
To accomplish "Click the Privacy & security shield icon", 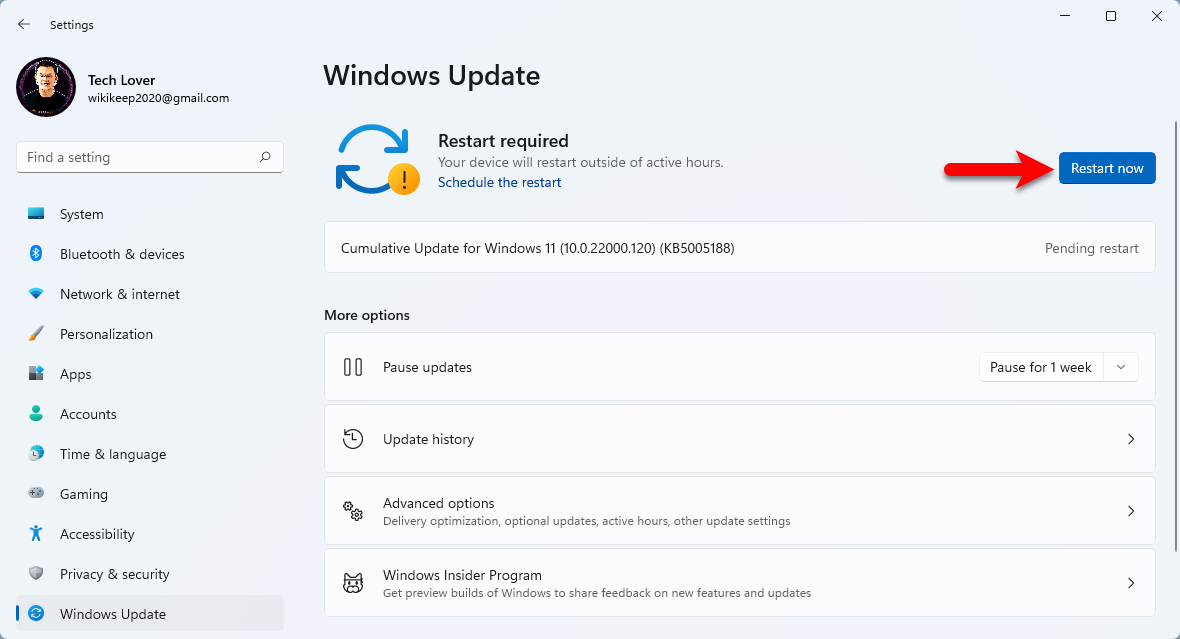I will tap(36, 573).
